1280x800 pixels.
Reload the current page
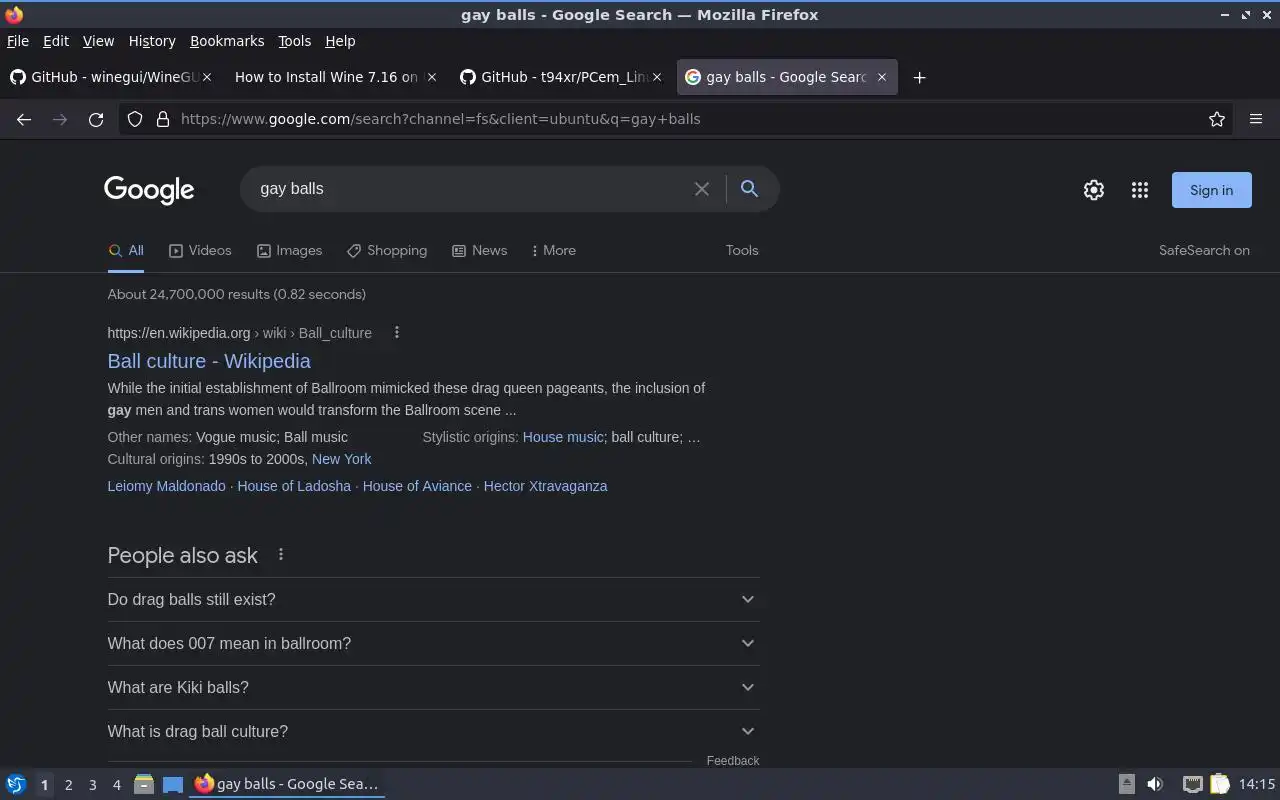point(96,119)
